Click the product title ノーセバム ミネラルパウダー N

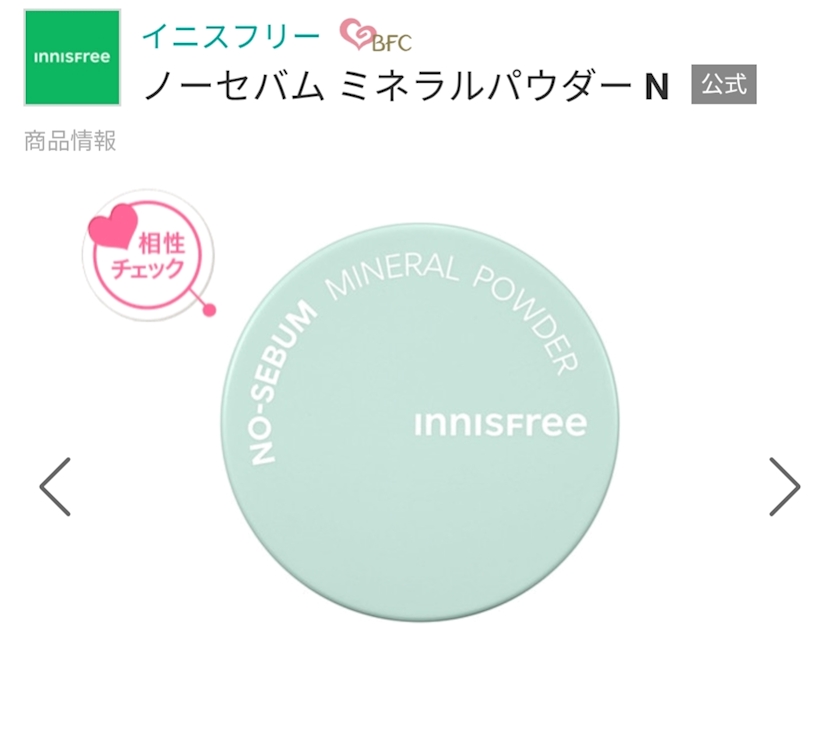point(407,86)
